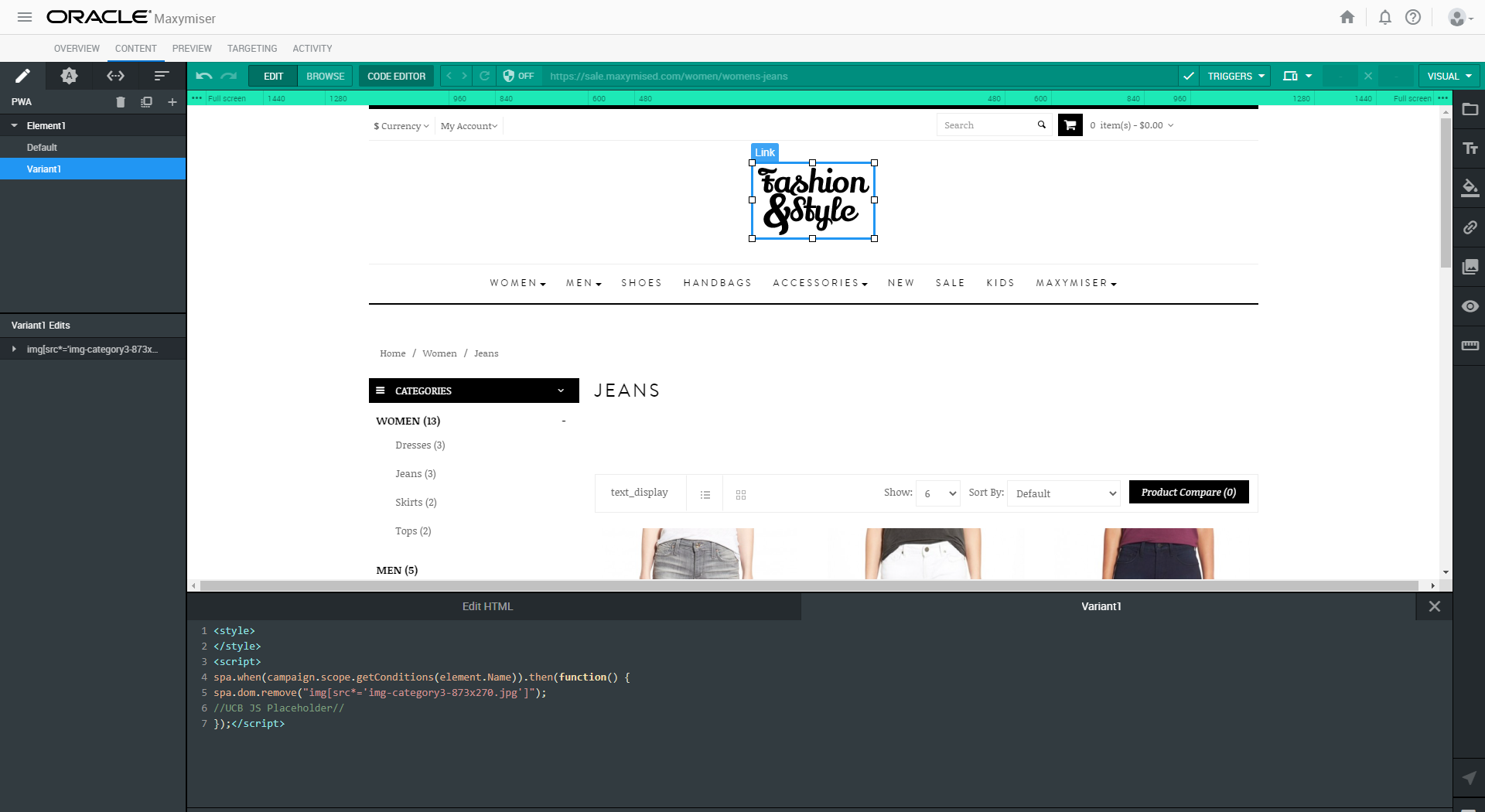Screen dimensions: 1485x812
Task: Toggle the CODE EDITOR panel
Action: 396,76
